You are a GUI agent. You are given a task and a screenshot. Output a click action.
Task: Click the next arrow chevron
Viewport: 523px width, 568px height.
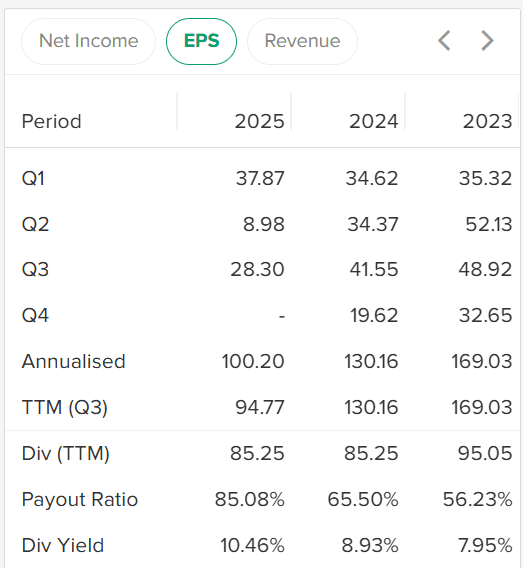tap(487, 41)
